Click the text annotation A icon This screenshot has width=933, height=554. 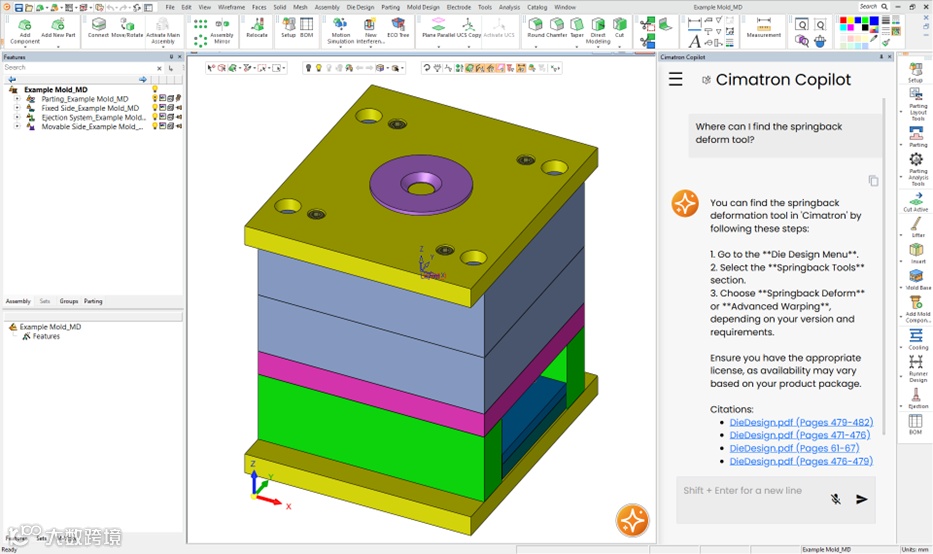tap(694, 42)
